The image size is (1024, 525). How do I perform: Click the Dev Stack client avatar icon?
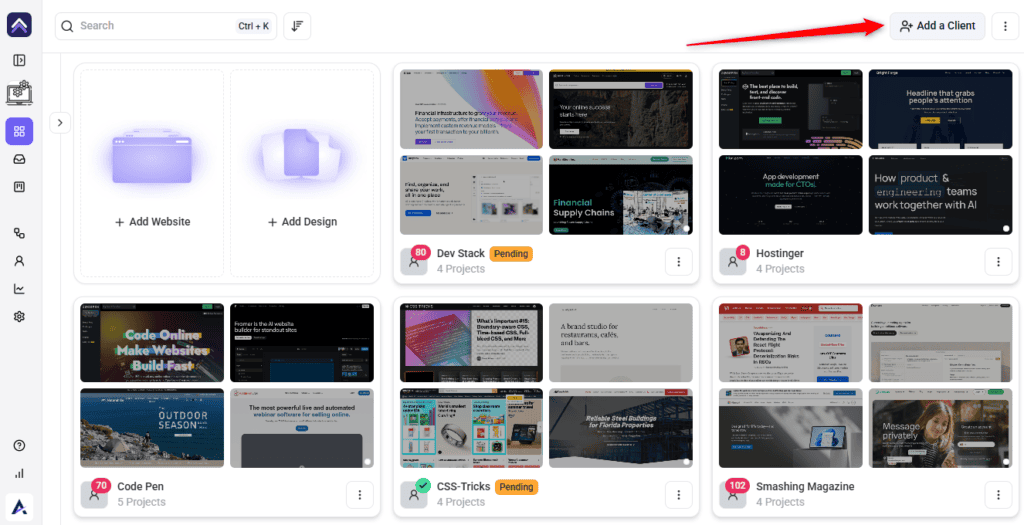tap(413, 262)
